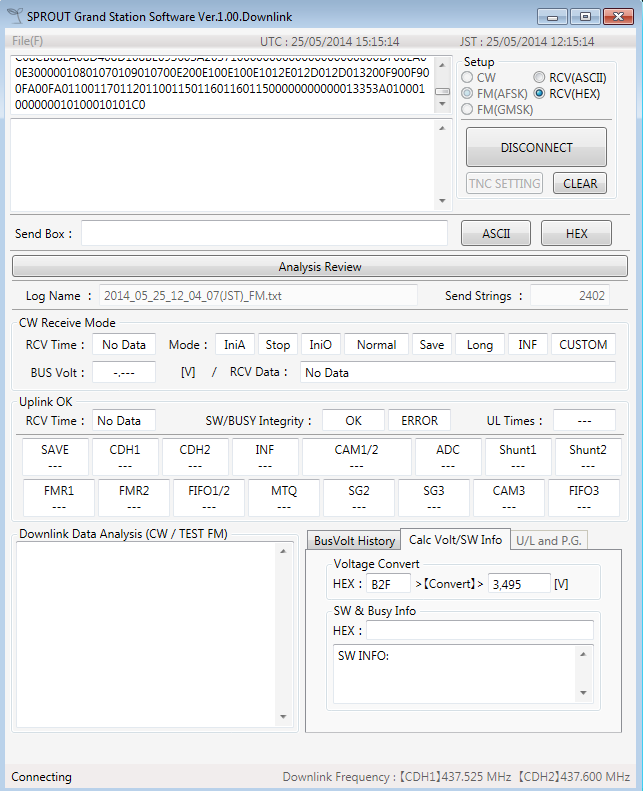Viewport: 643px width, 791px height.
Task: Click into the Send Box field
Action: coord(264,233)
